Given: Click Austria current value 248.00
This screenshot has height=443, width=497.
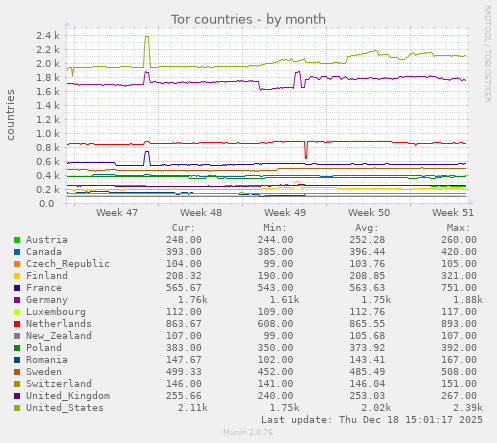Looking at the screenshot, I should 184,240.
